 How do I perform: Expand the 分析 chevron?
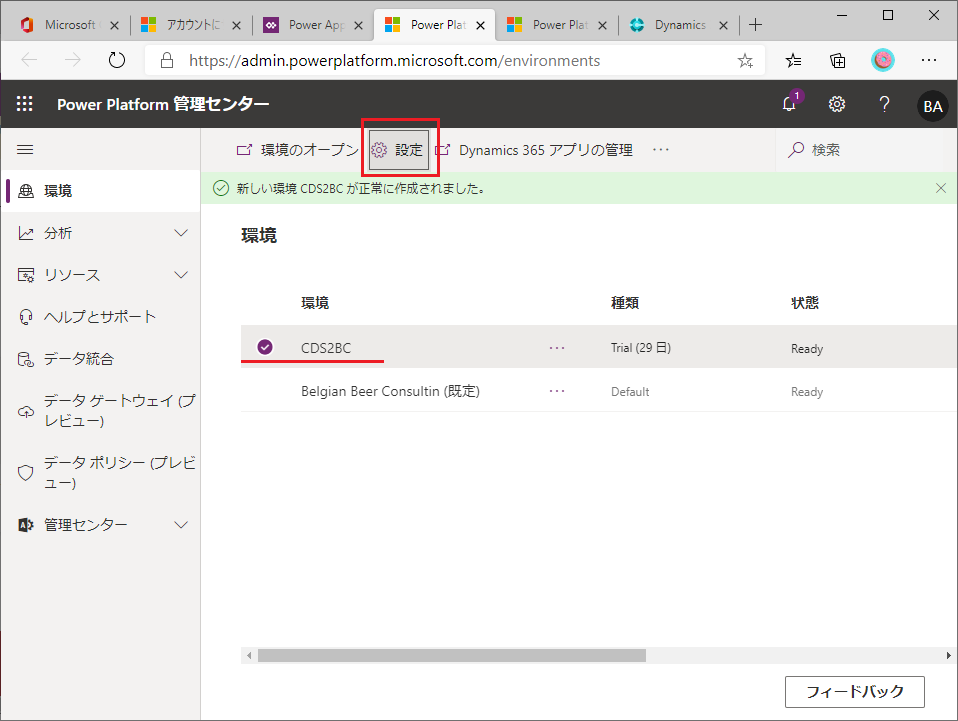coord(181,233)
